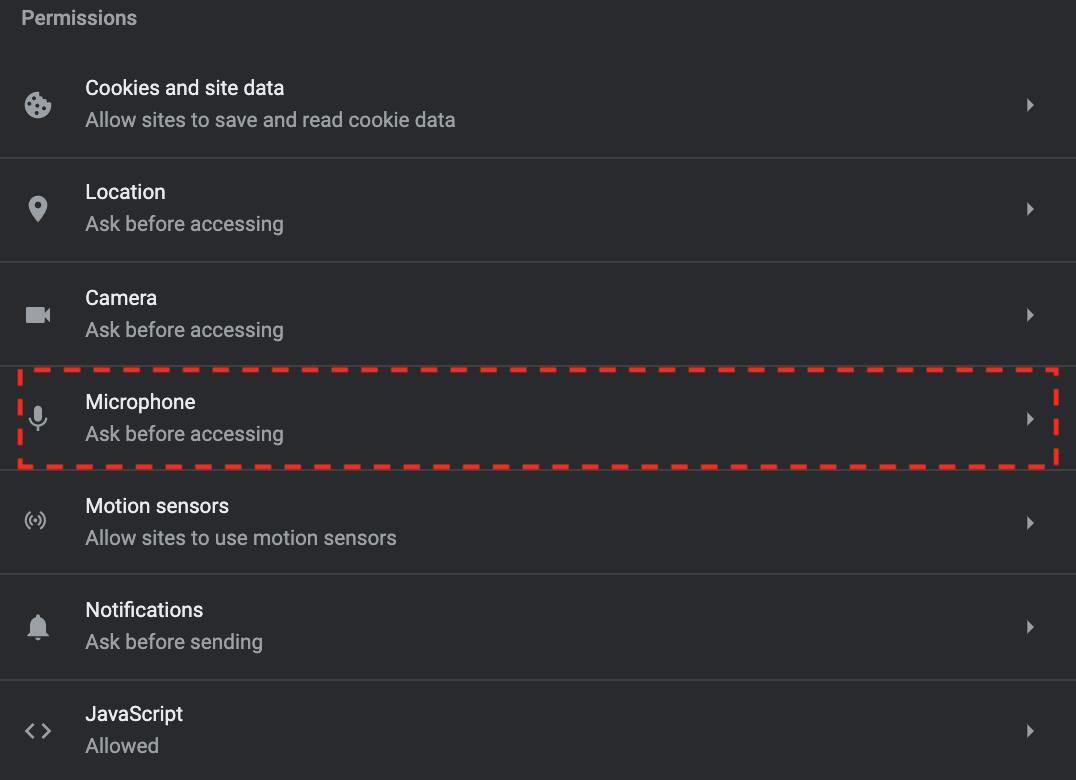The height and width of the screenshot is (780, 1076).
Task: Expand the Location settings arrow
Action: point(1030,209)
